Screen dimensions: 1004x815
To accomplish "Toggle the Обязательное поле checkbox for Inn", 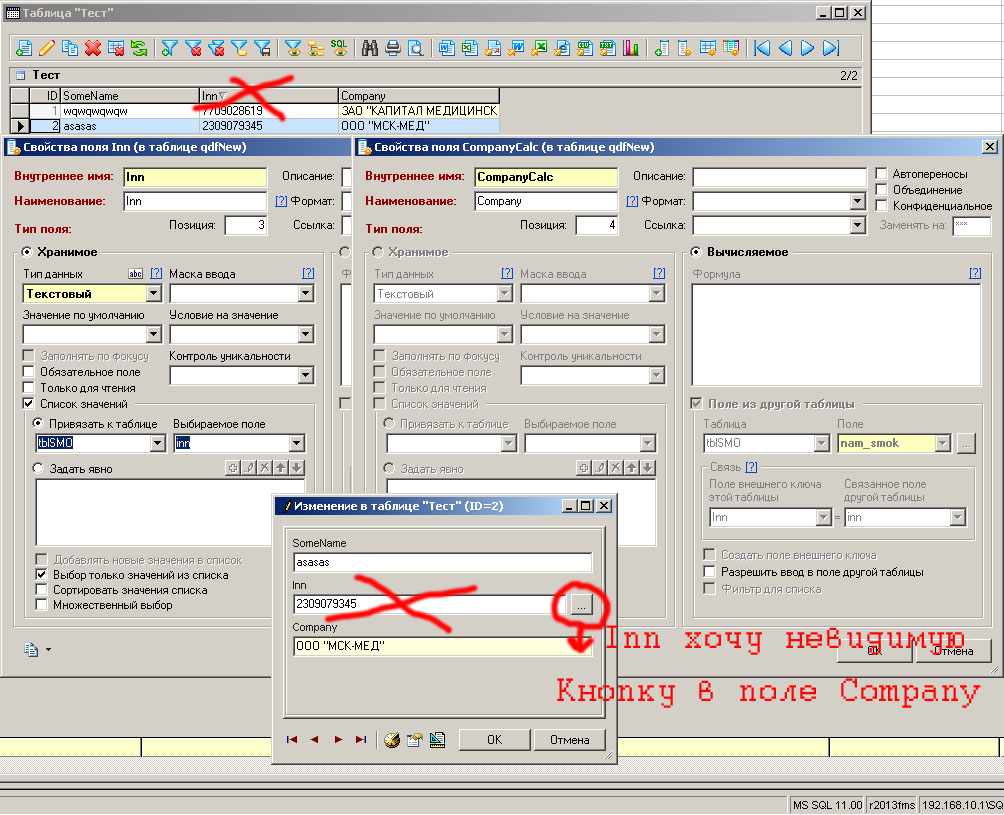I will click(x=30, y=372).
